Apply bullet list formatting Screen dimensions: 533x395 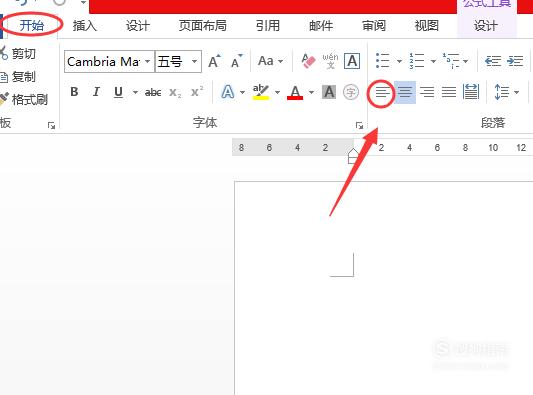(383, 61)
